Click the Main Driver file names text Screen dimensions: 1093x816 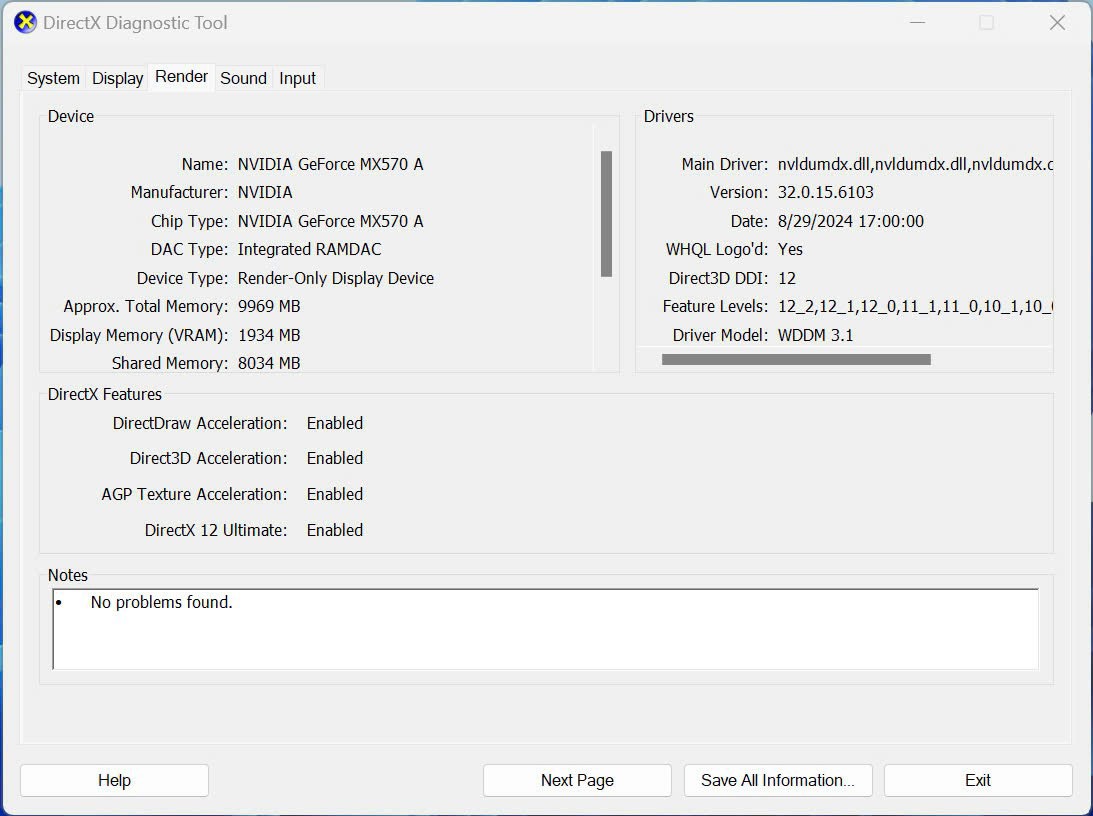[914, 164]
